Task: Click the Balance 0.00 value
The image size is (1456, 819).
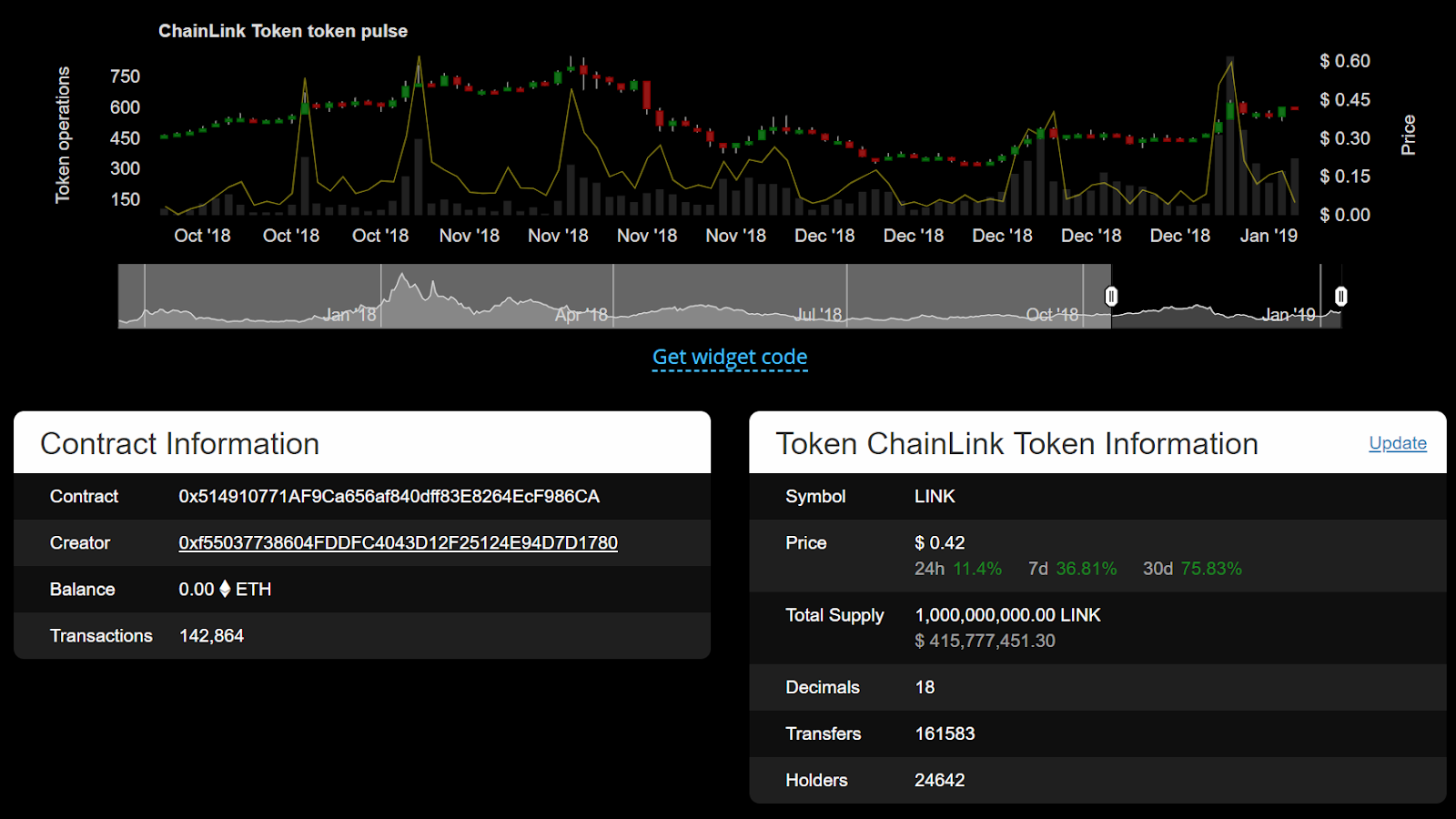Action: 197,590
